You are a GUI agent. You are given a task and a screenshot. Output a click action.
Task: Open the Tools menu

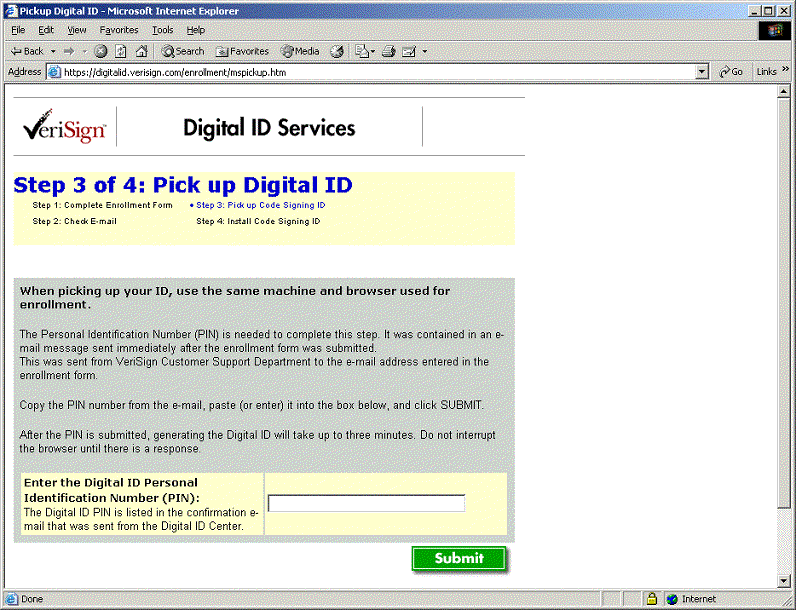pos(163,30)
